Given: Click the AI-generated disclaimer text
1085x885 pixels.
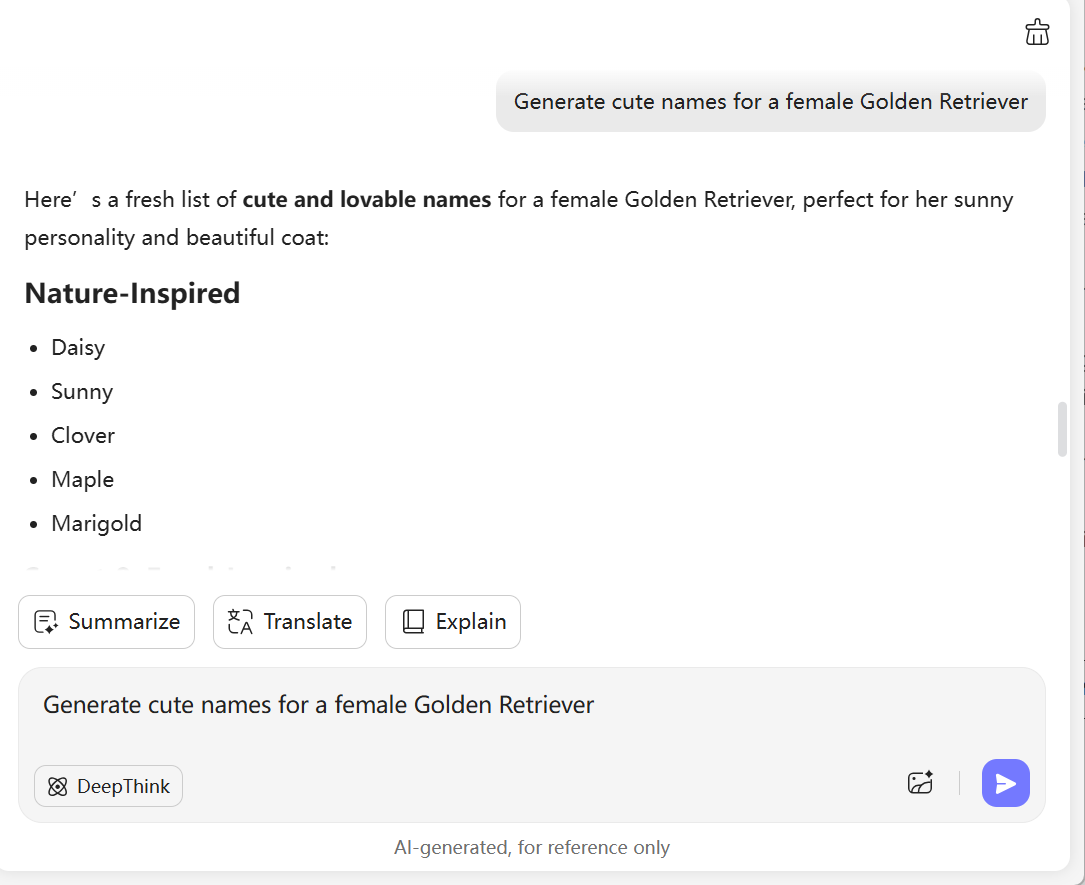Looking at the screenshot, I should (532, 848).
